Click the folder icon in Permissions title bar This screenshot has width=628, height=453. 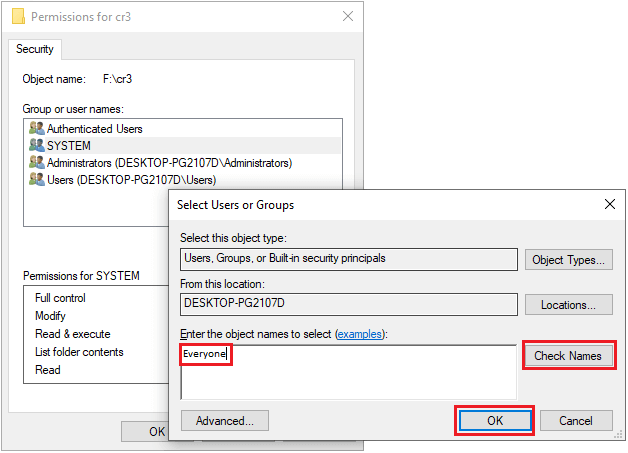pos(17,17)
